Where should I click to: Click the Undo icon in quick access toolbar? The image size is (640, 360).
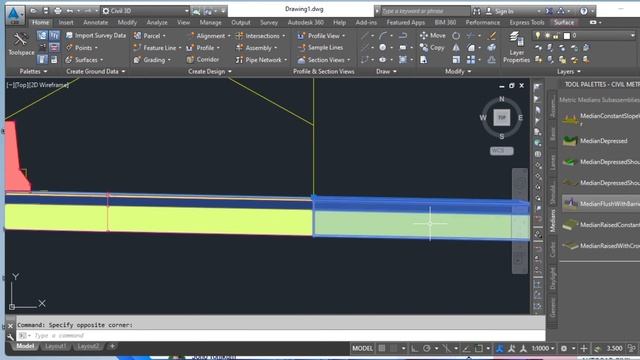69,11
